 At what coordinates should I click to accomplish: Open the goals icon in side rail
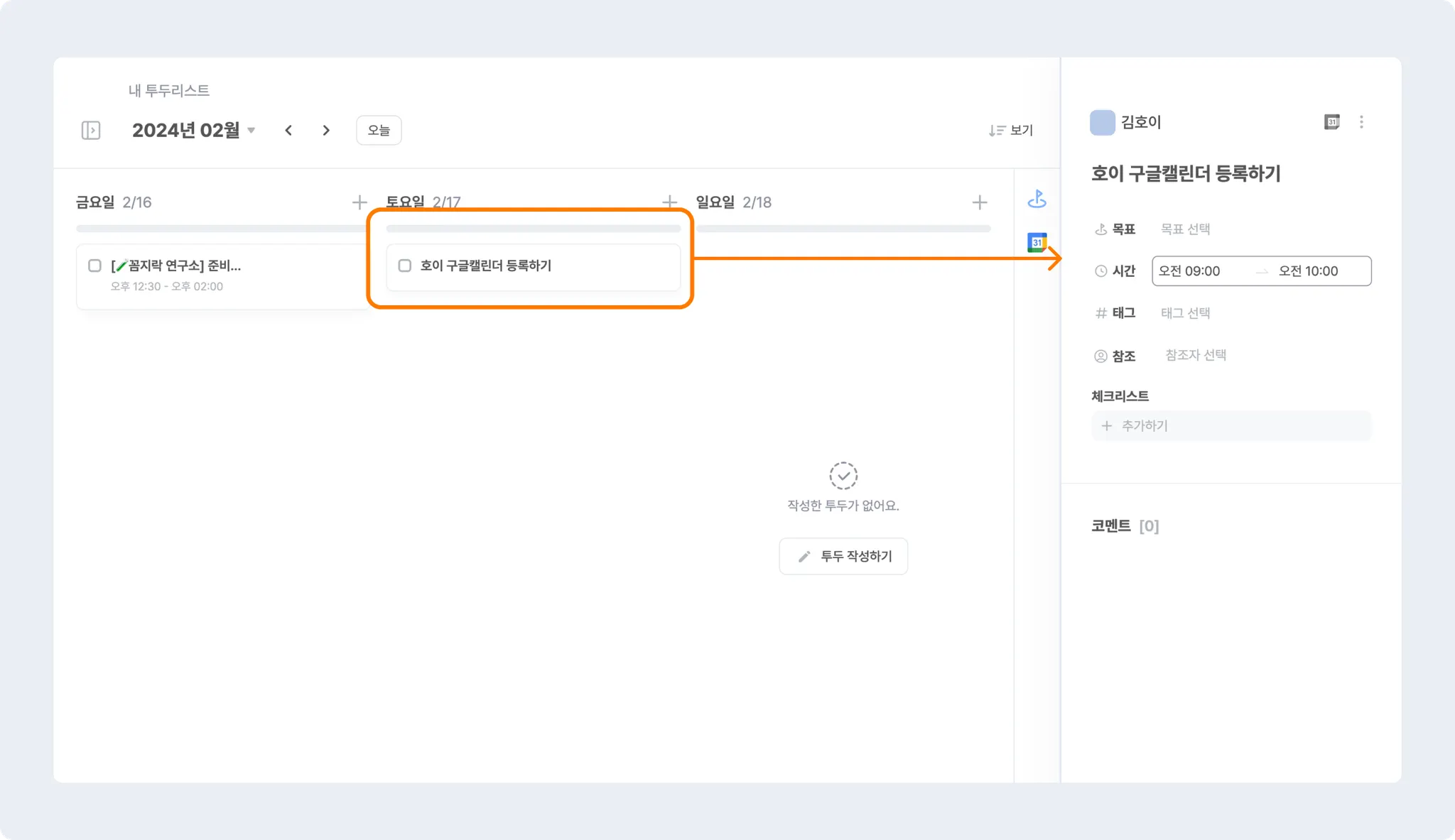(x=1037, y=200)
